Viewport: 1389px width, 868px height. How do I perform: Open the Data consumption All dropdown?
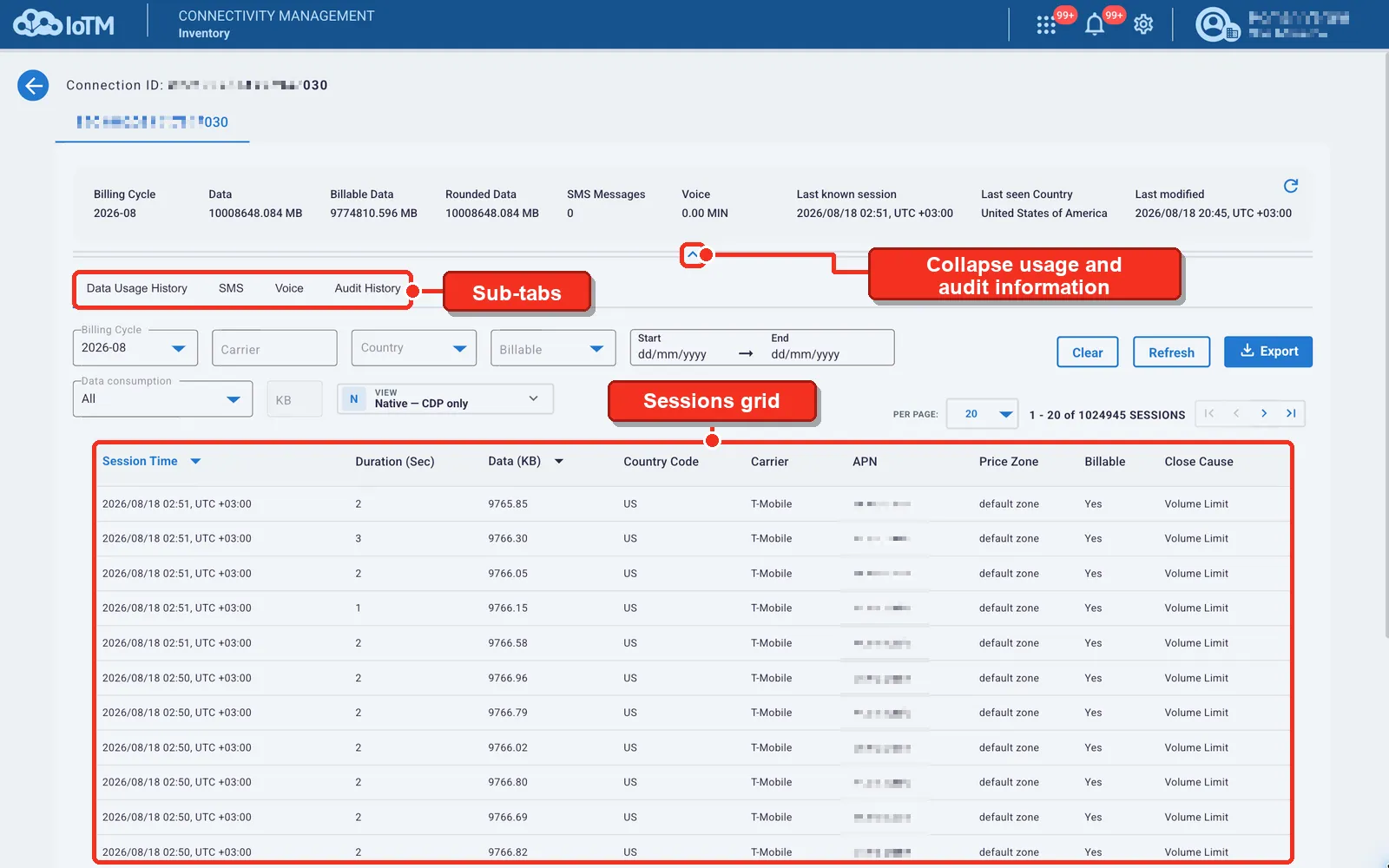click(163, 399)
